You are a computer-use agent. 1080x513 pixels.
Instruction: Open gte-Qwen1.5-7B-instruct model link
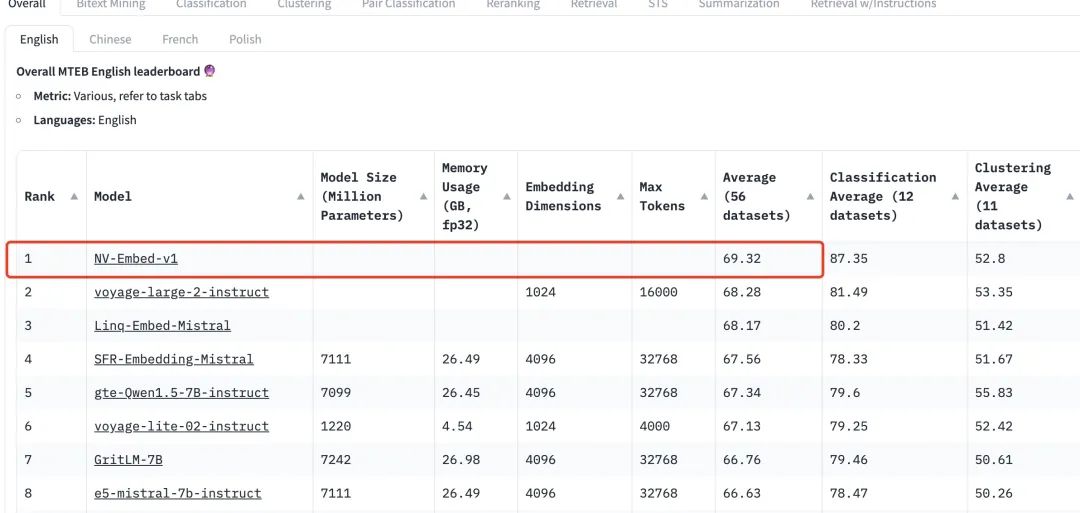point(181,392)
